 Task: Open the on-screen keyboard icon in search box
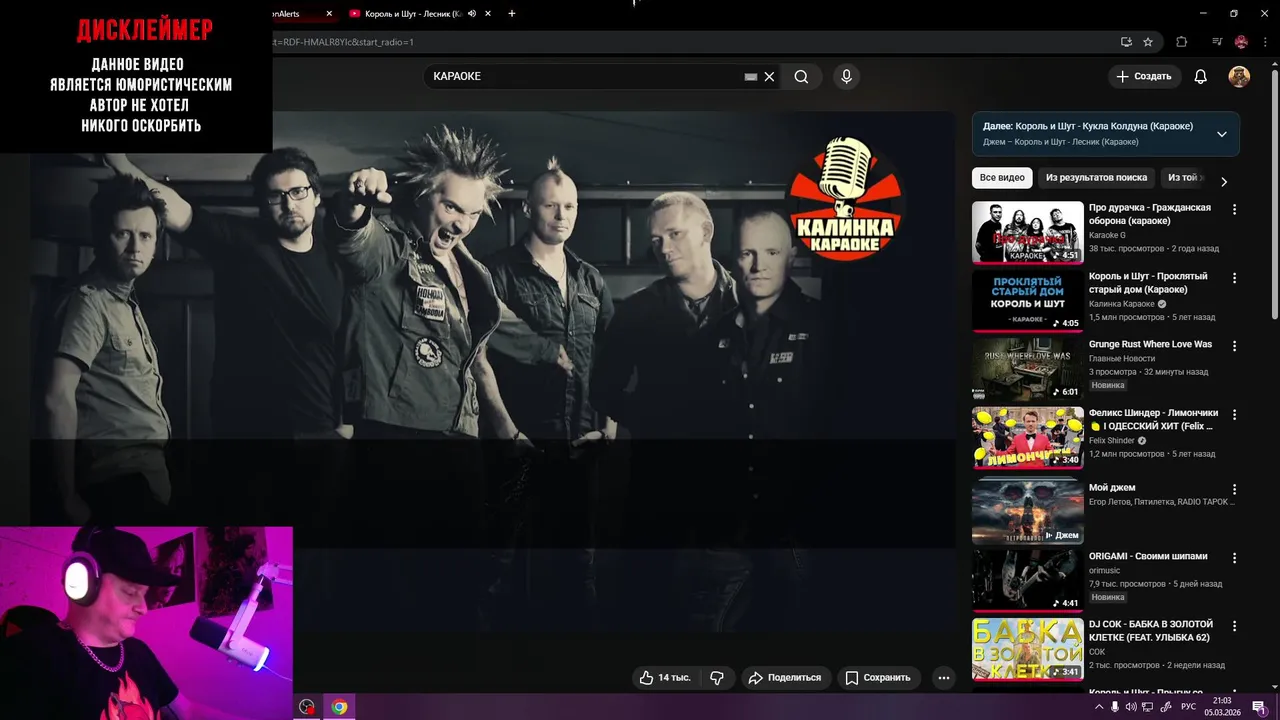point(751,76)
